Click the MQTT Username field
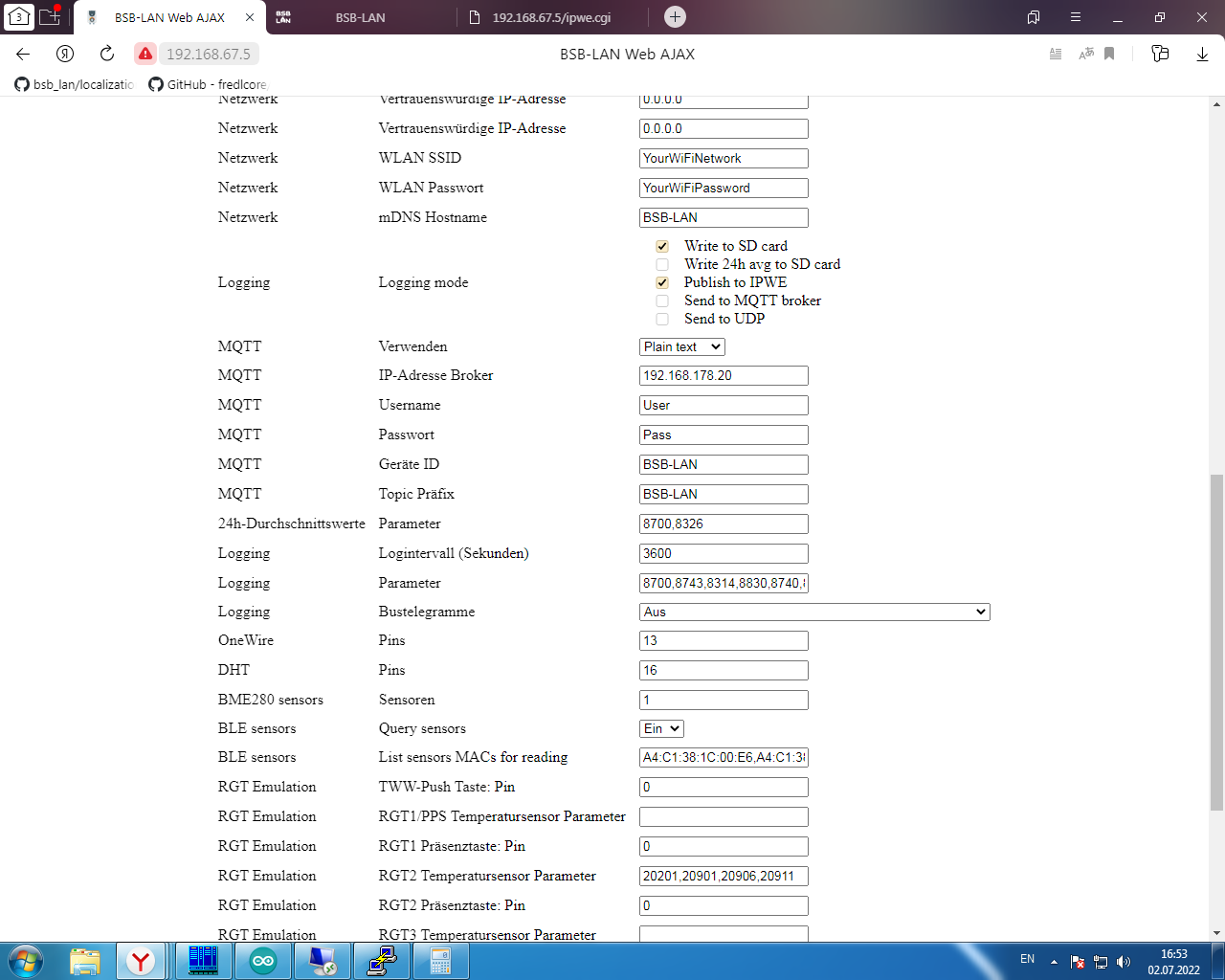This screenshot has height=980, width=1225. click(724, 405)
